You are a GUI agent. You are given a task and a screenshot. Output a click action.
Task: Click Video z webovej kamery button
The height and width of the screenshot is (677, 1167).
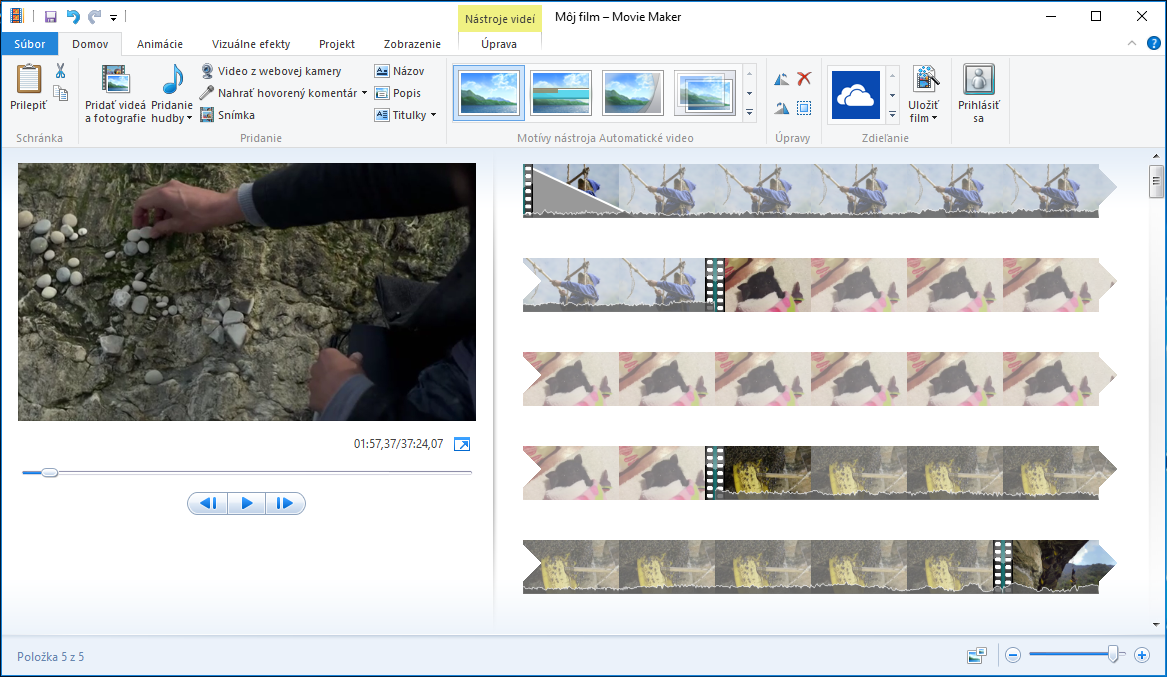(x=272, y=71)
